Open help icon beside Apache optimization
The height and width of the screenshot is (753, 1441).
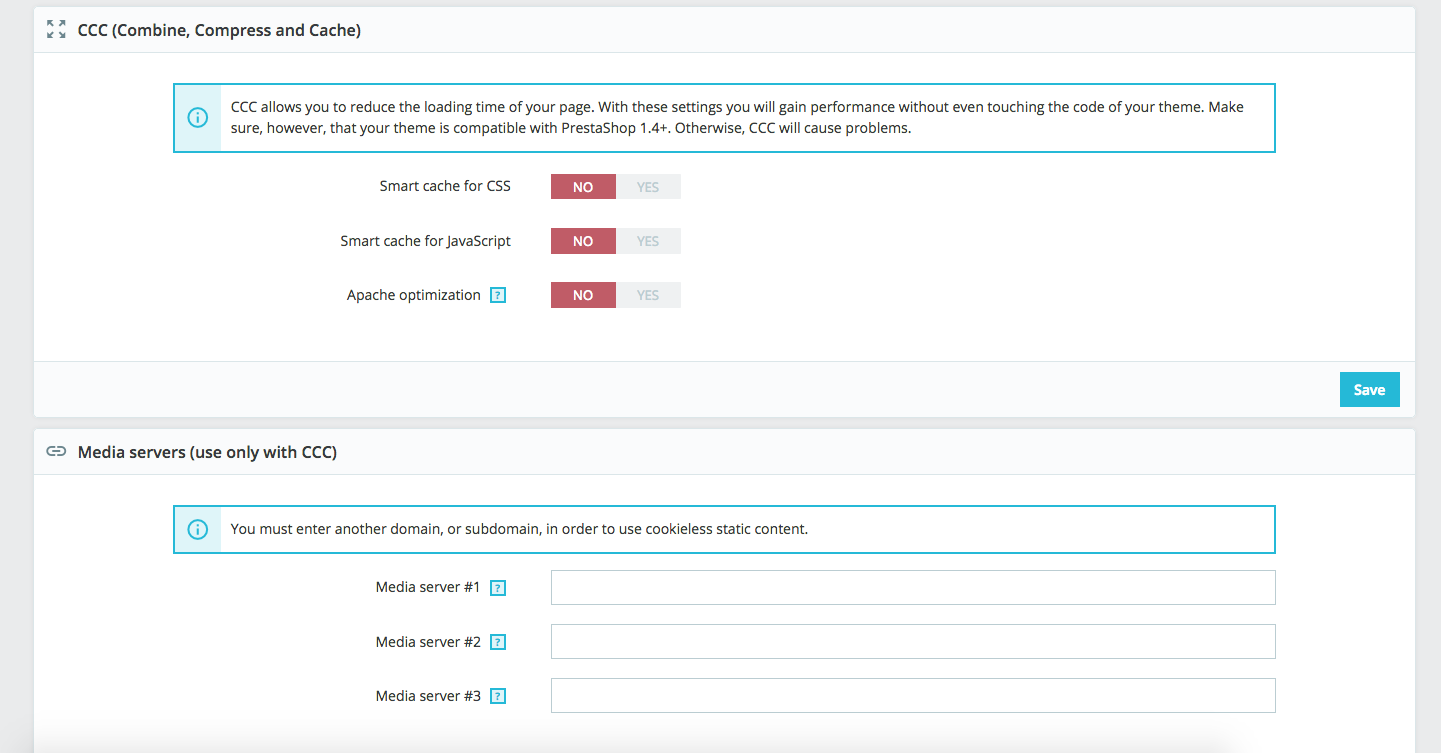[x=498, y=296]
